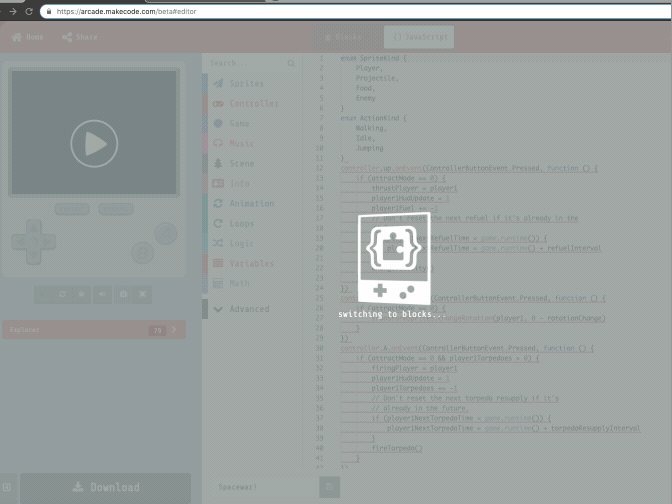Open the Loops toolbox category
Image resolution: width=672 pixels, height=504 pixels.
coord(252,223)
